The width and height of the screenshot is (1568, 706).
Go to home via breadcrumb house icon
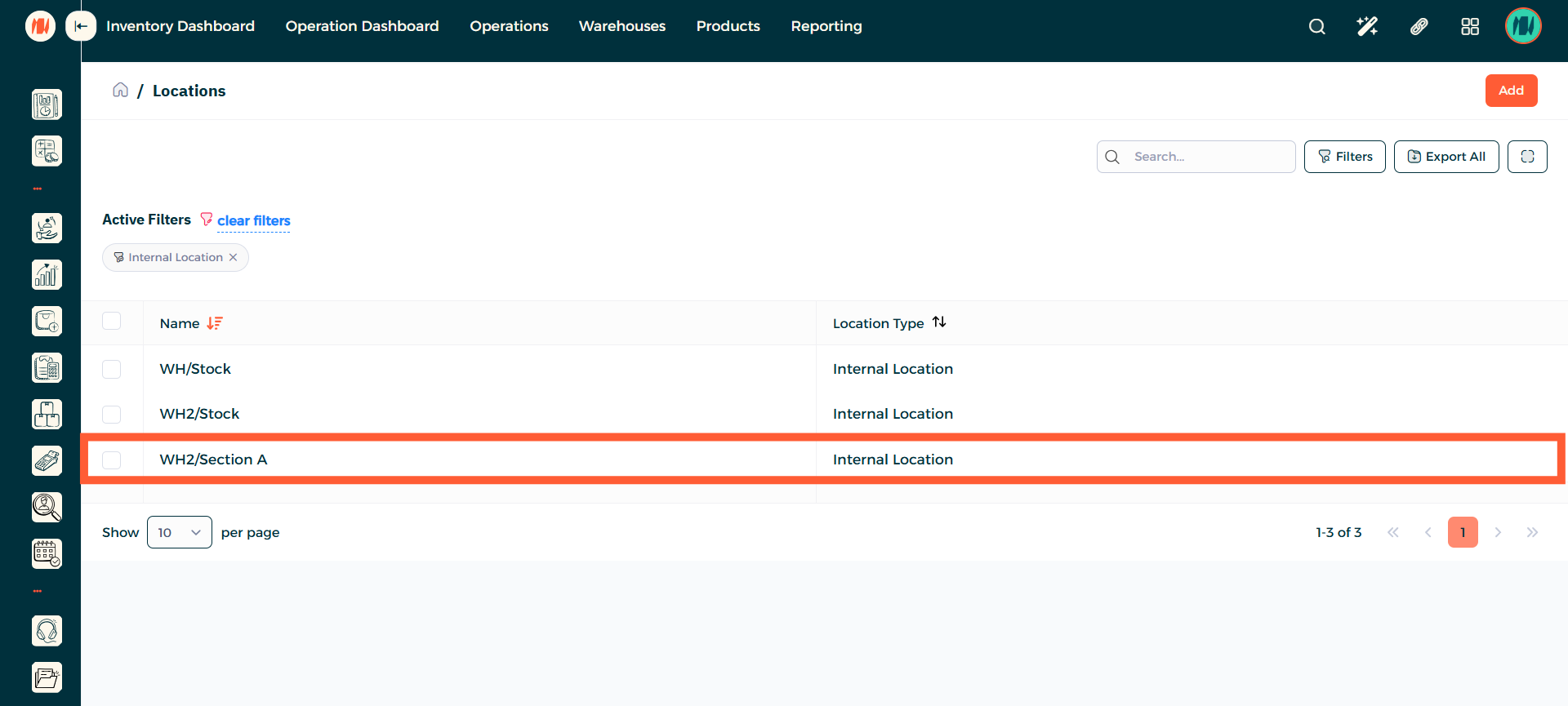[x=120, y=90]
